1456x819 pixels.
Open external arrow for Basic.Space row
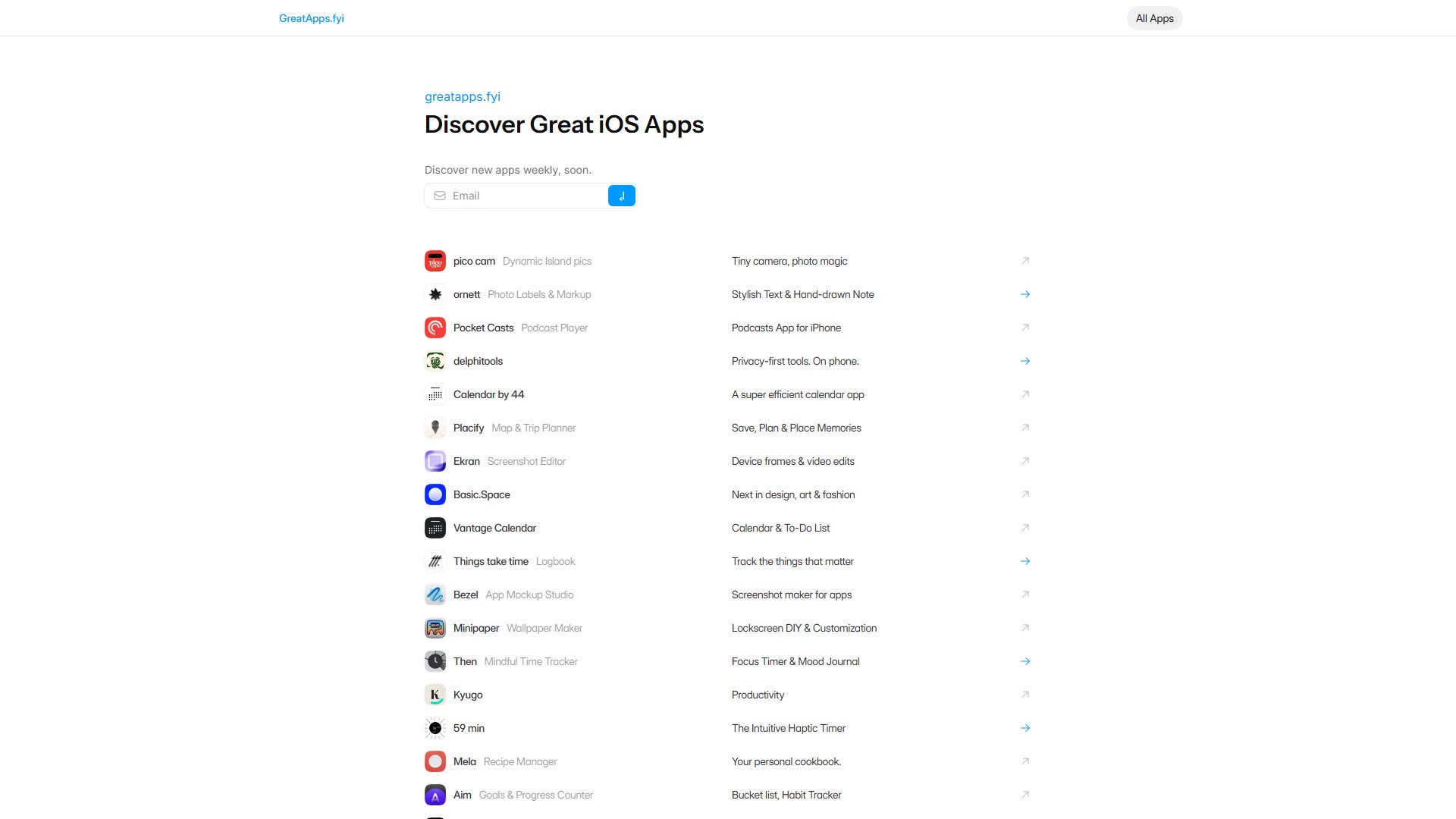point(1025,494)
